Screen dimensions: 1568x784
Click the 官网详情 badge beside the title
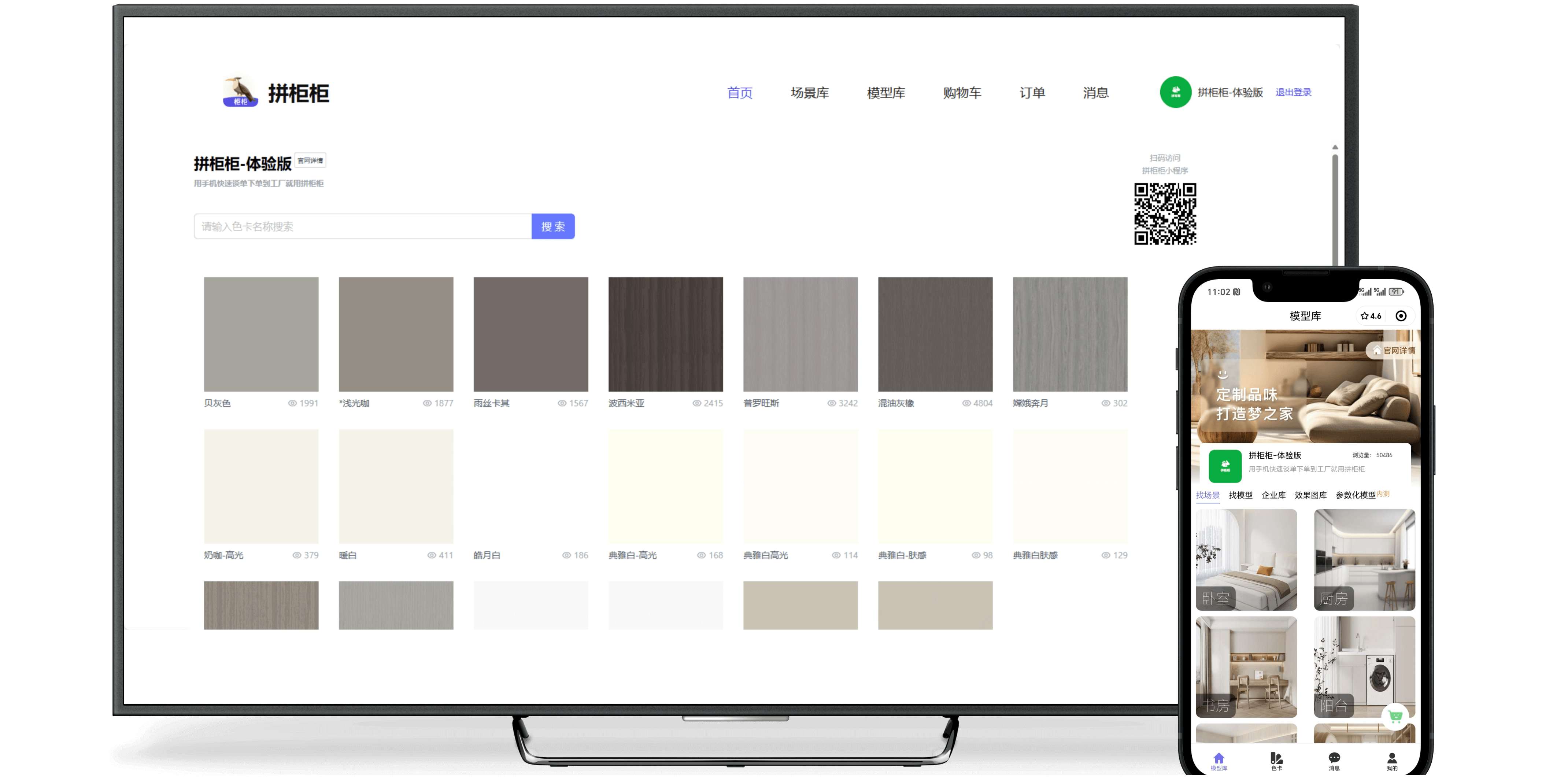coord(310,161)
